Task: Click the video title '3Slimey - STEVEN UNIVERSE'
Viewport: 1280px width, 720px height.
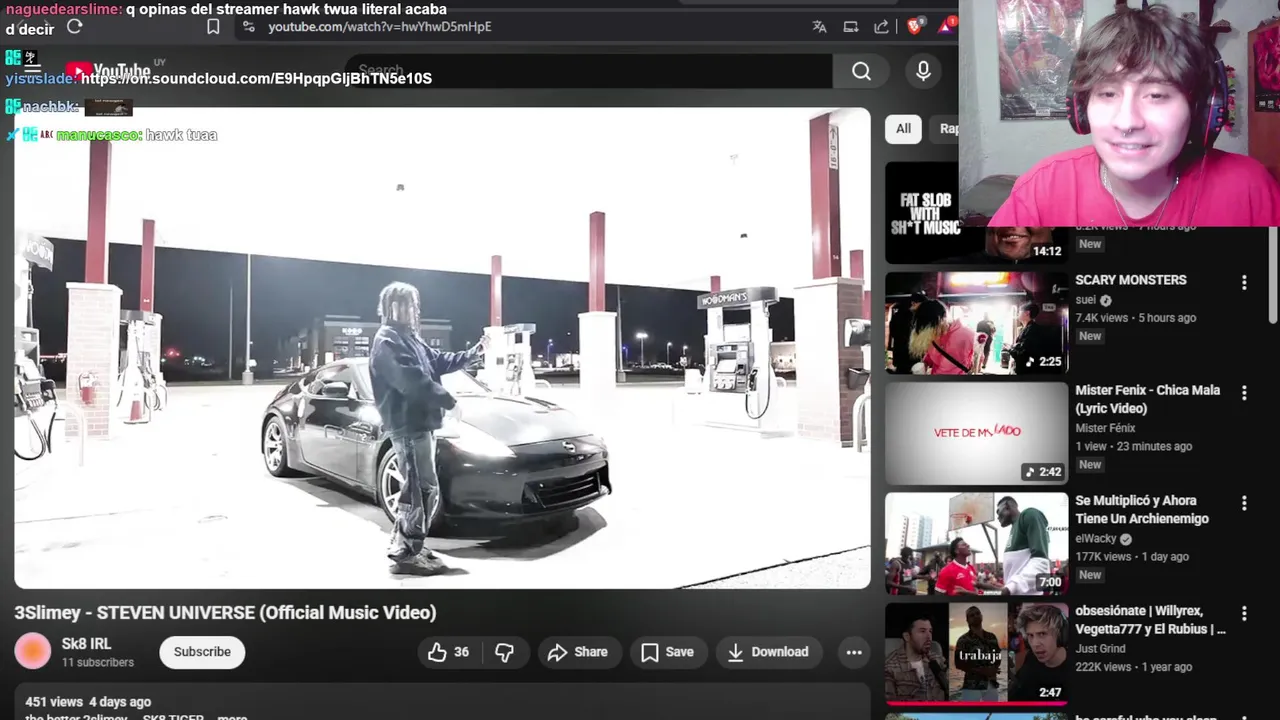Action: point(225,612)
